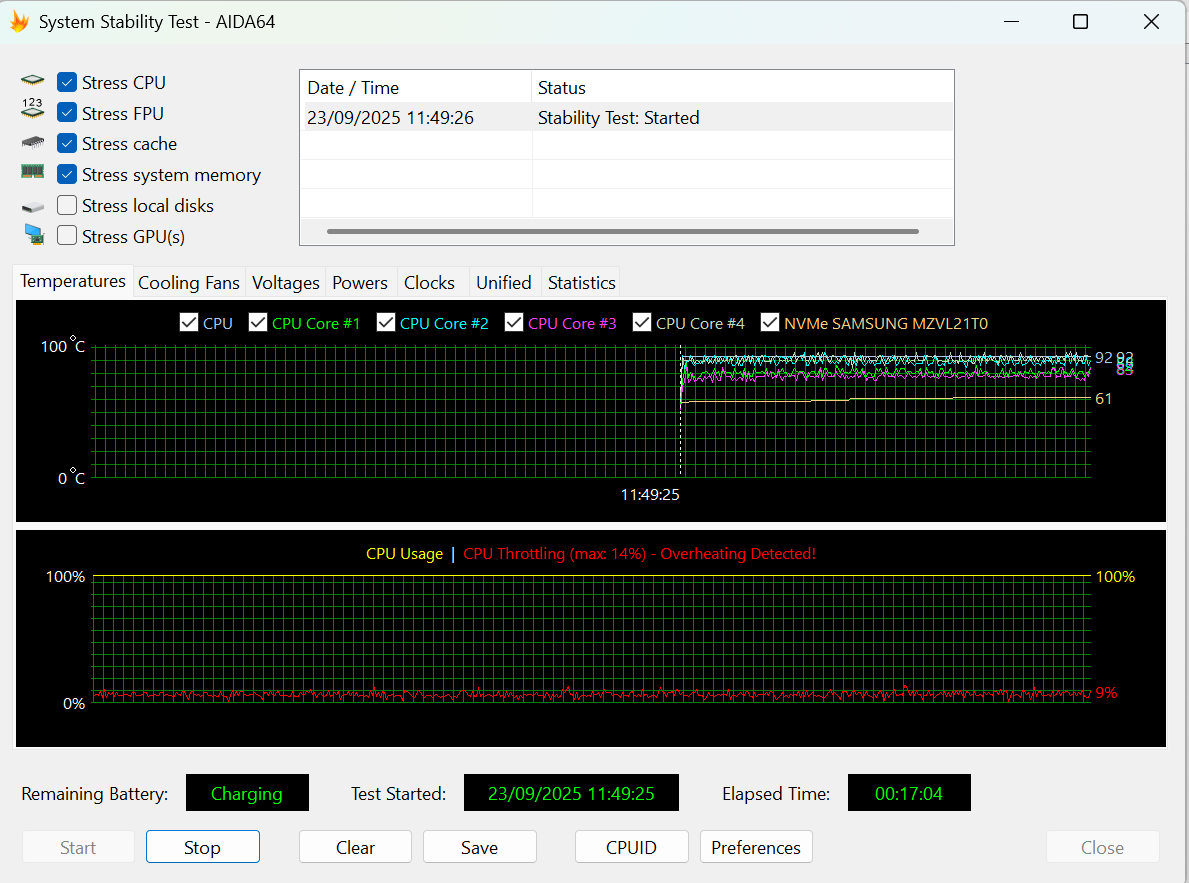This screenshot has width=1189, height=883.
Task: Hide CPU Core #1 from the graph
Action: coord(258,322)
